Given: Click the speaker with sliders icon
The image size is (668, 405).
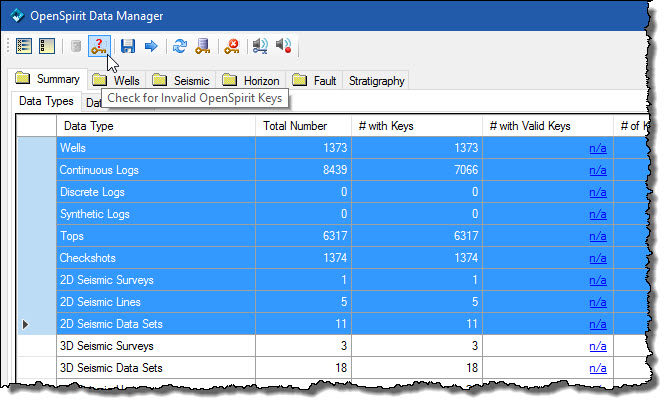Looking at the screenshot, I should (x=261, y=46).
